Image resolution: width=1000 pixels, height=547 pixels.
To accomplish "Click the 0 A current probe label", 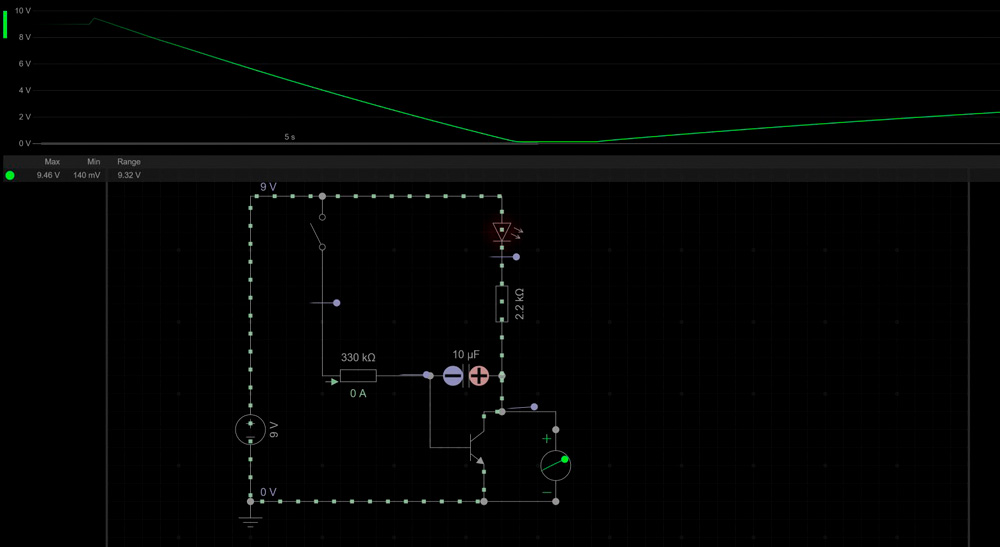I will click(358, 394).
